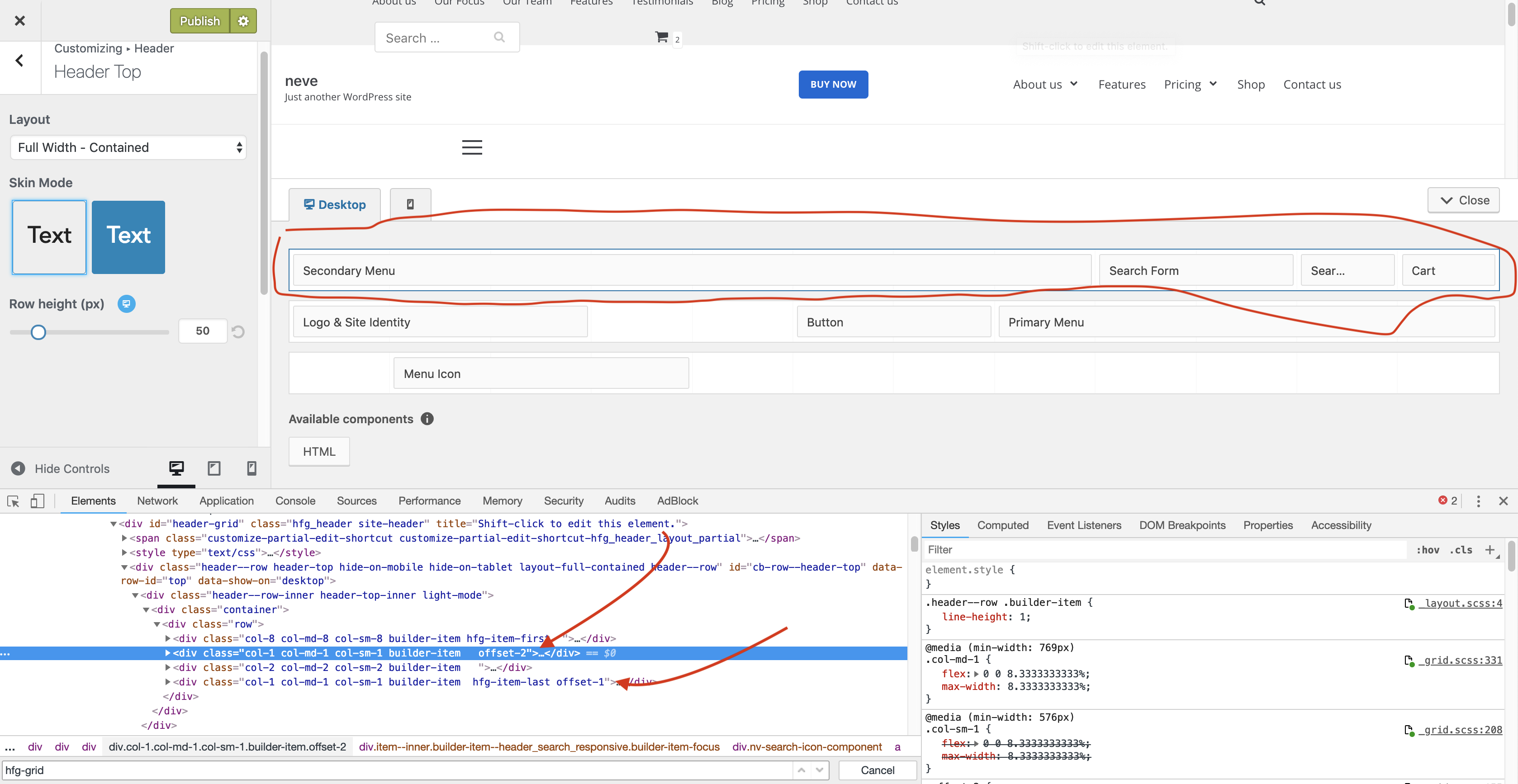Expand the col-2 builder-item div node
The image size is (1518, 784).
[168, 667]
